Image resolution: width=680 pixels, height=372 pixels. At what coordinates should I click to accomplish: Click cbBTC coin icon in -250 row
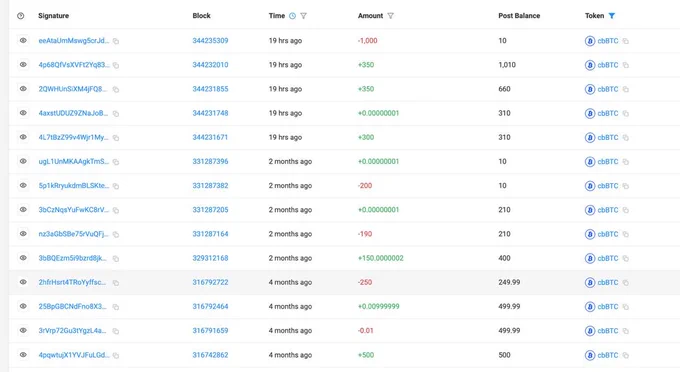(x=589, y=283)
